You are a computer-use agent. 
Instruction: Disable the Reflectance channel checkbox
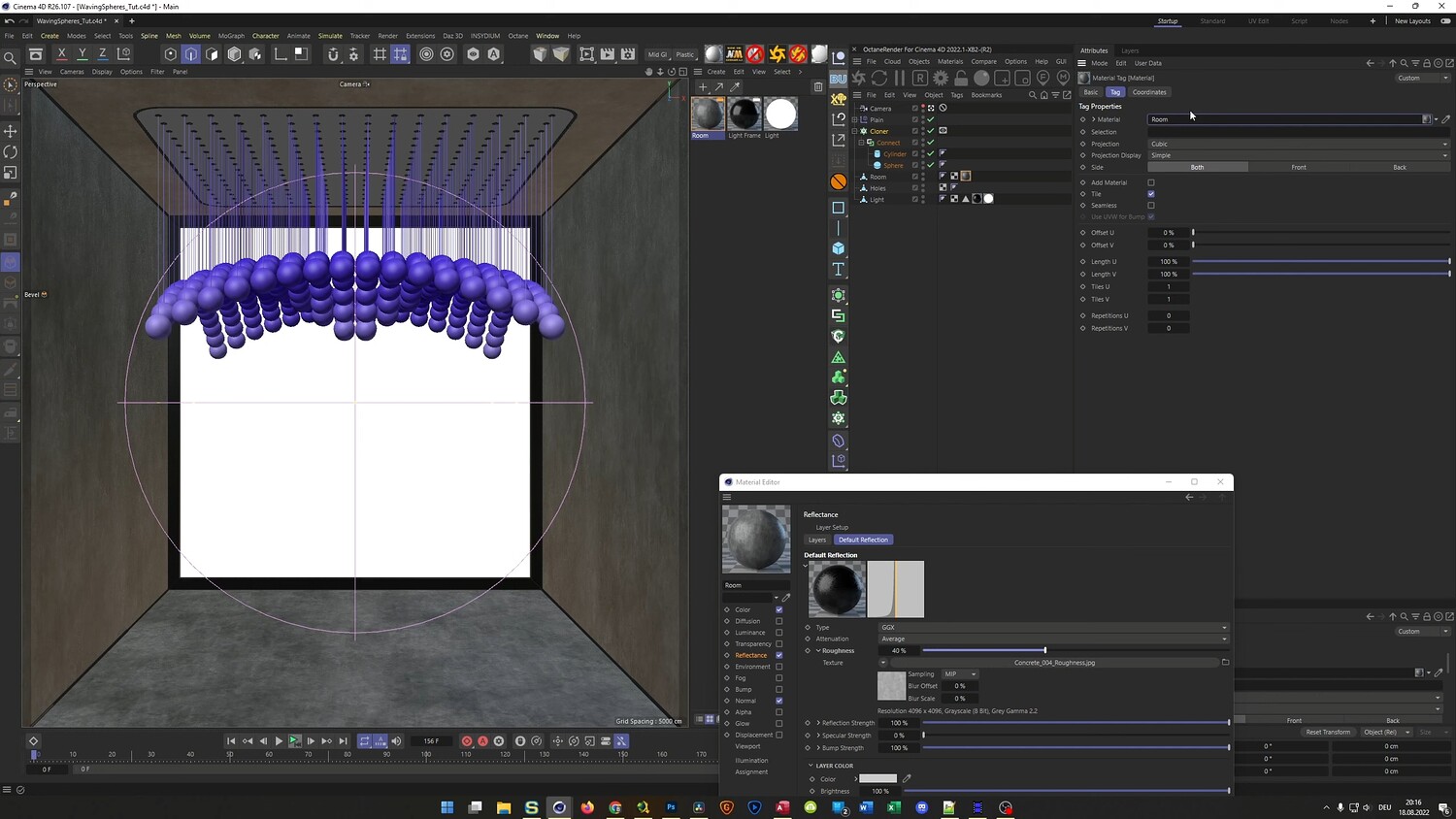point(778,655)
